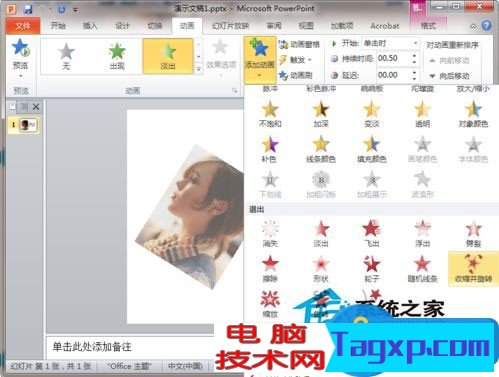The width and height of the screenshot is (499, 377).
Task: Switch to the 视图 ribbon tab
Action: [306, 26]
